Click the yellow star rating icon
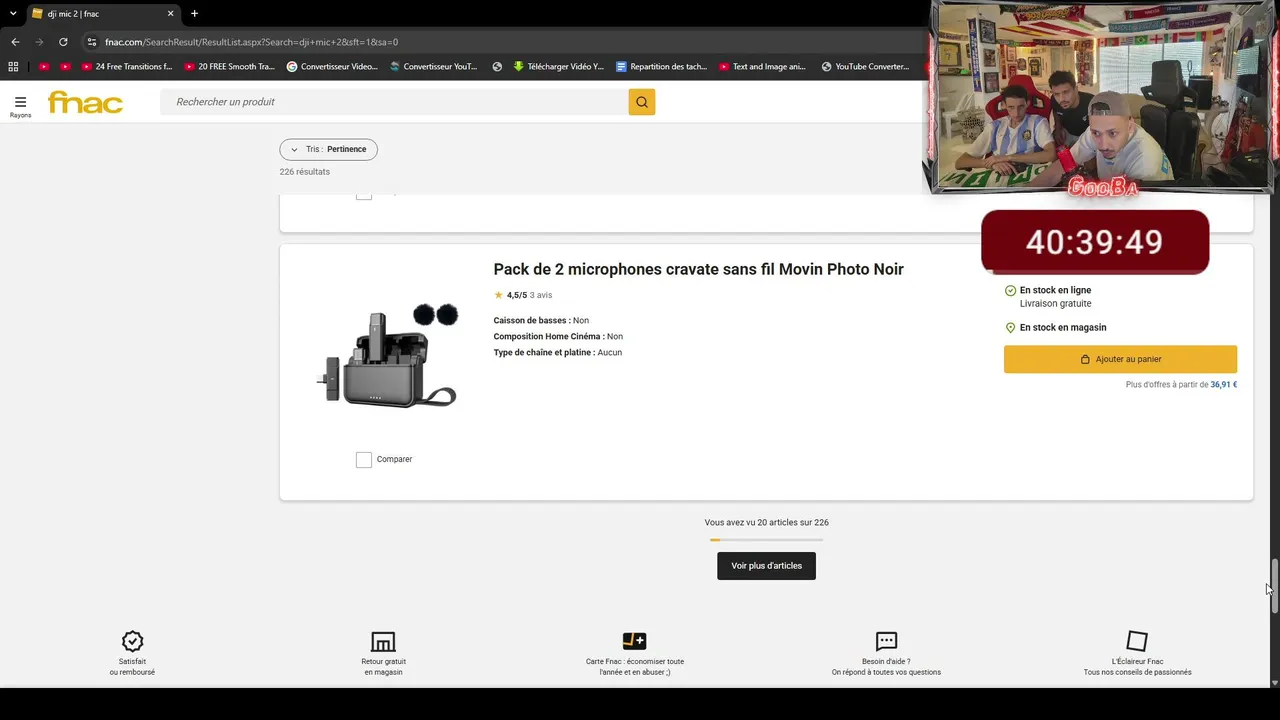Screen dimensions: 1280x720 tap(498, 295)
